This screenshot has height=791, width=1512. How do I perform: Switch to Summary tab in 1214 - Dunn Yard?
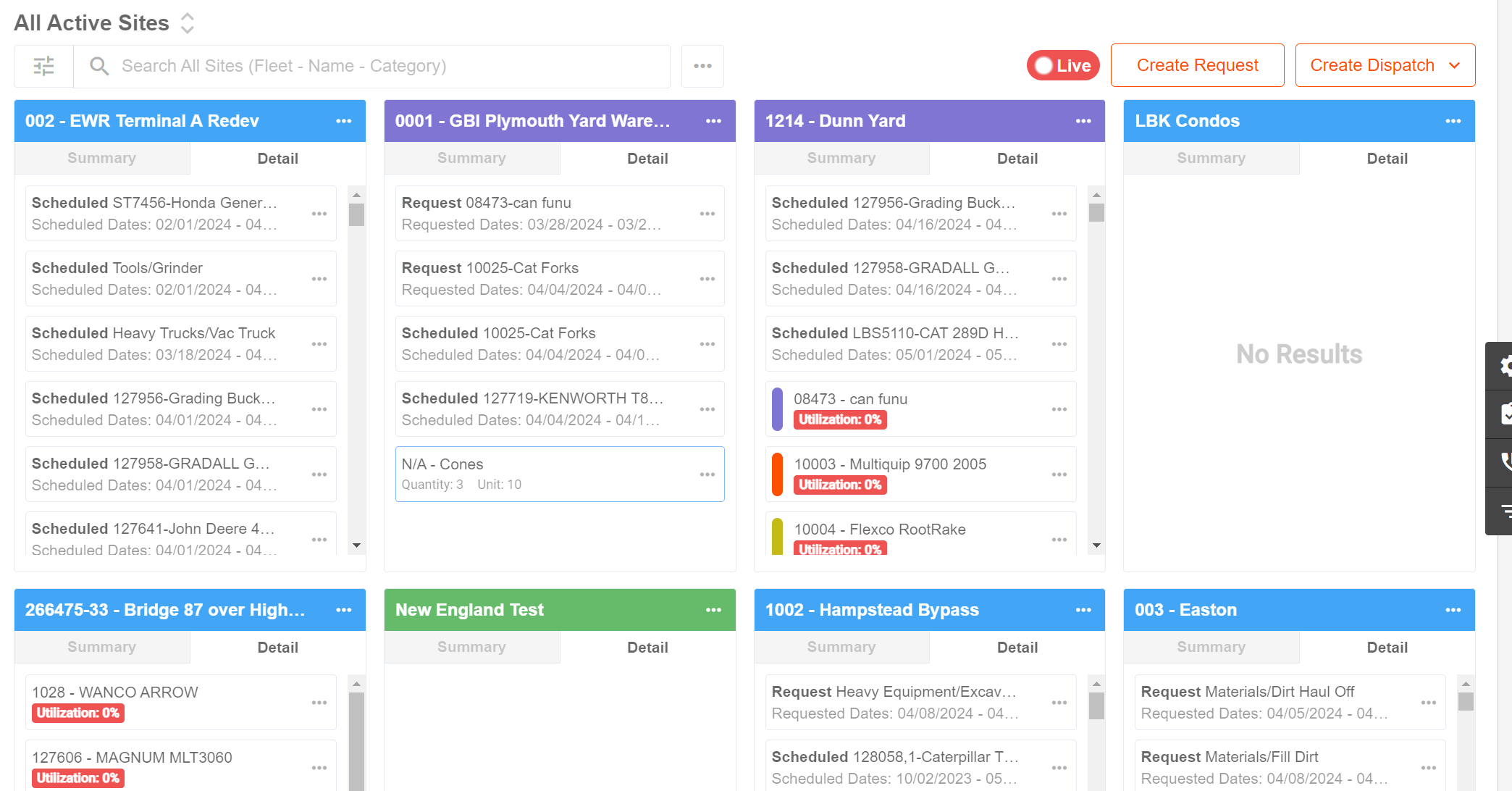coord(841,158)
